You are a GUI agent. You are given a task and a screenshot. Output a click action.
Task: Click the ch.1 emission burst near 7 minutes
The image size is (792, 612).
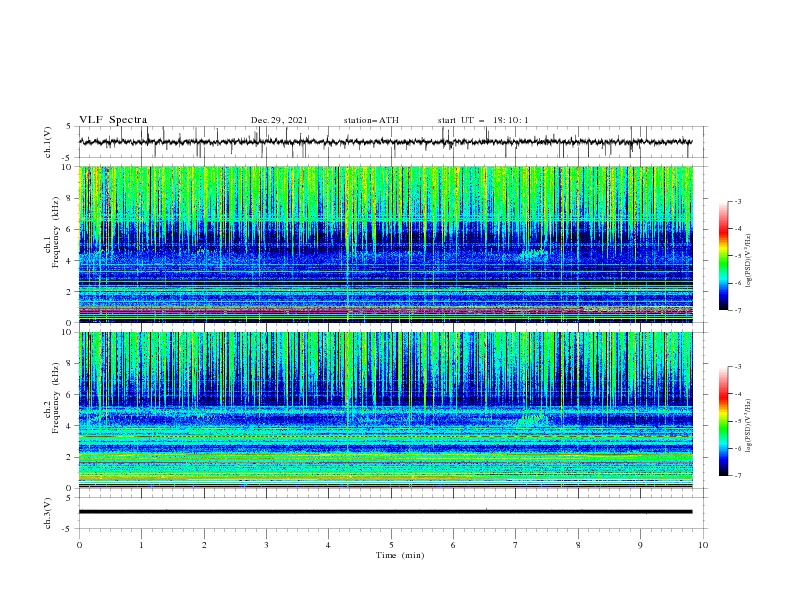pyautogui.click(x=533, y=254)
